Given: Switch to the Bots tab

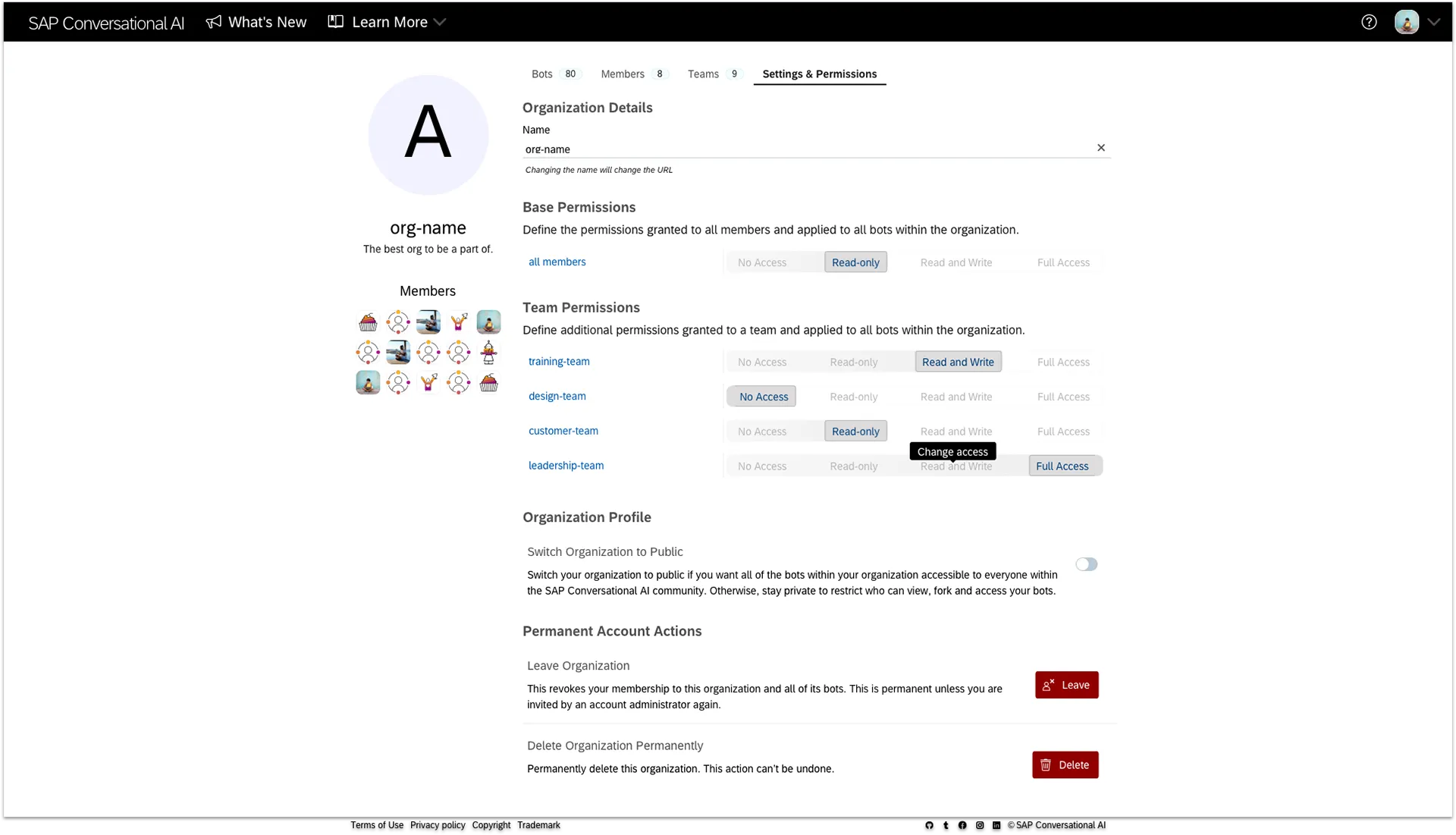Looking at the screenshot, I should click(x=541, y=74).
